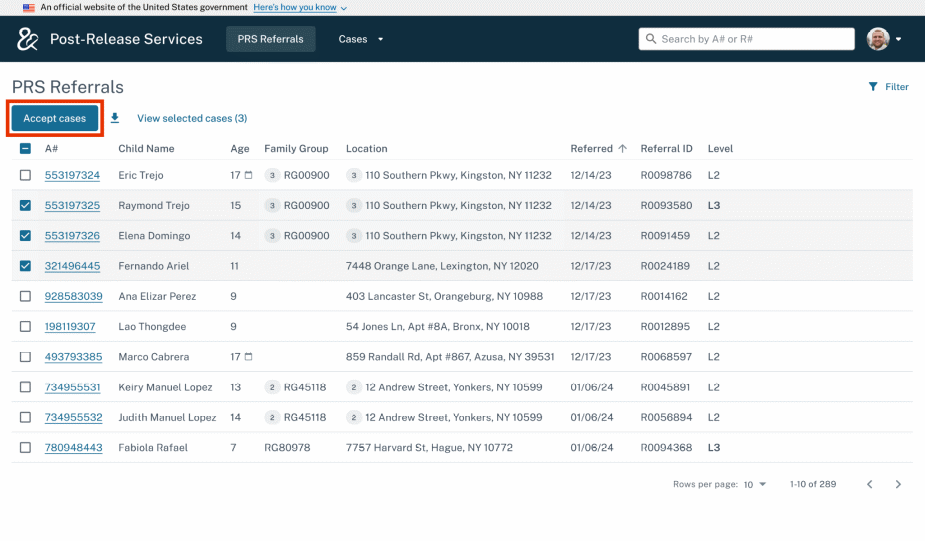Click the user avatar photo
Image resolution: width=925 pixels, height=541 pixels.
point(878,39)
